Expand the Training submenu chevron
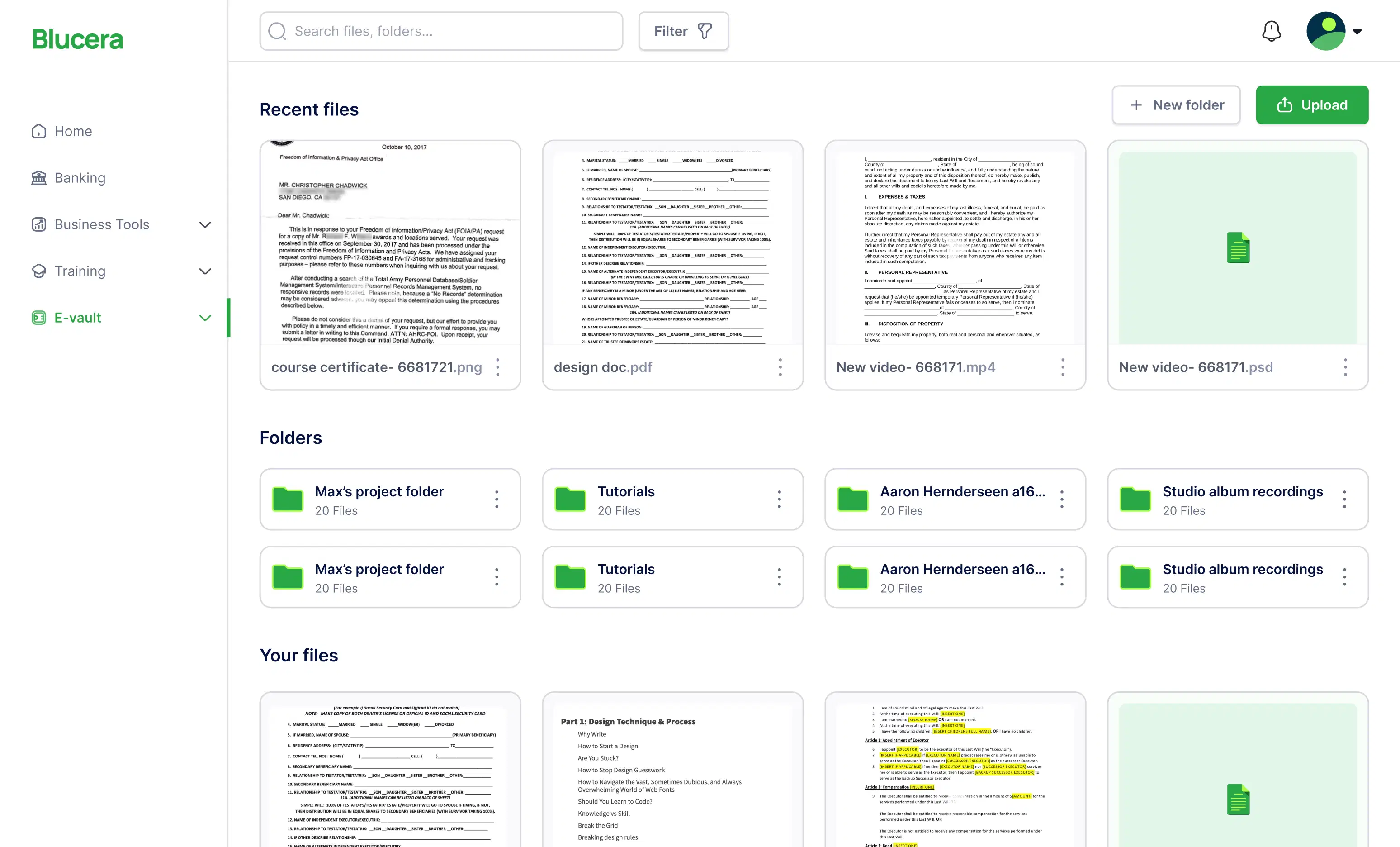The image size is (1400, 847). 205,271
